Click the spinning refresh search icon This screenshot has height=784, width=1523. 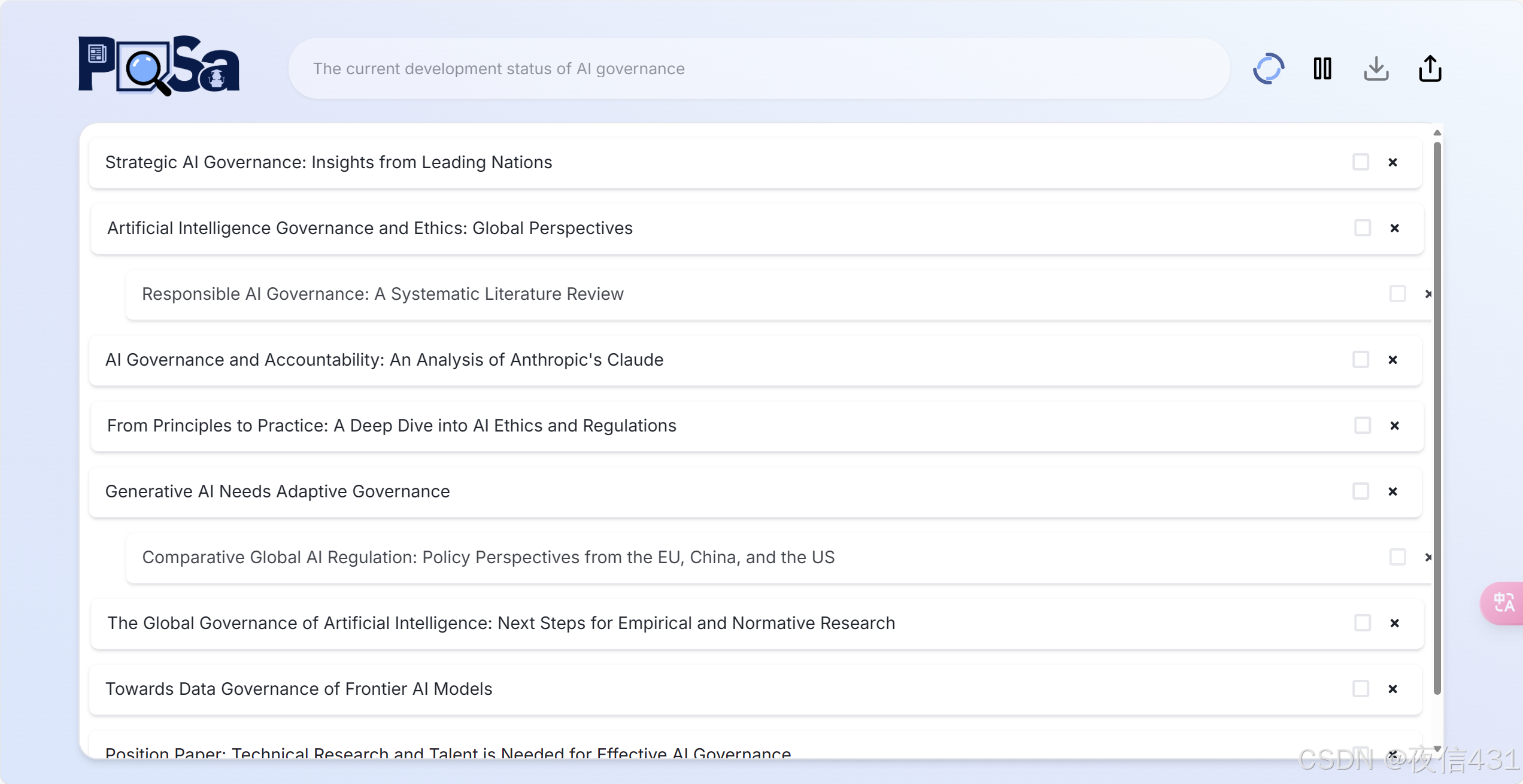[x=1268, y=69]
